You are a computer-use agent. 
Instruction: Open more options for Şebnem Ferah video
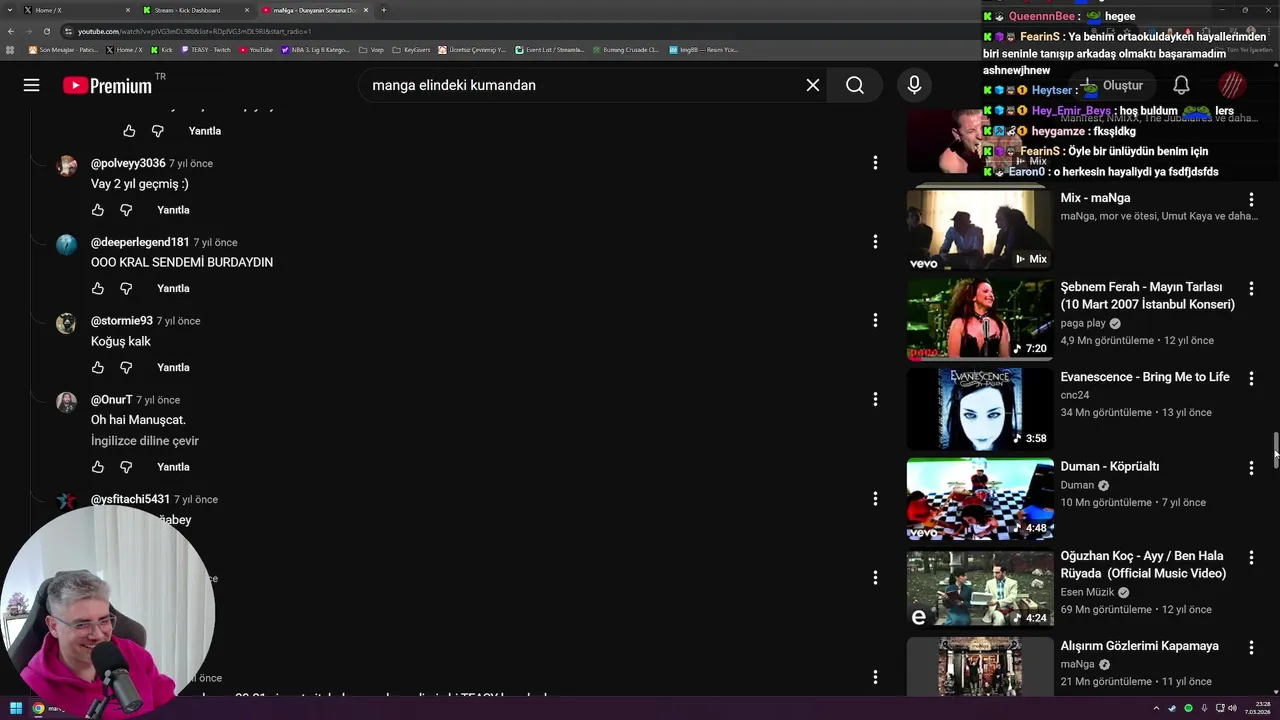point(1251,289)
